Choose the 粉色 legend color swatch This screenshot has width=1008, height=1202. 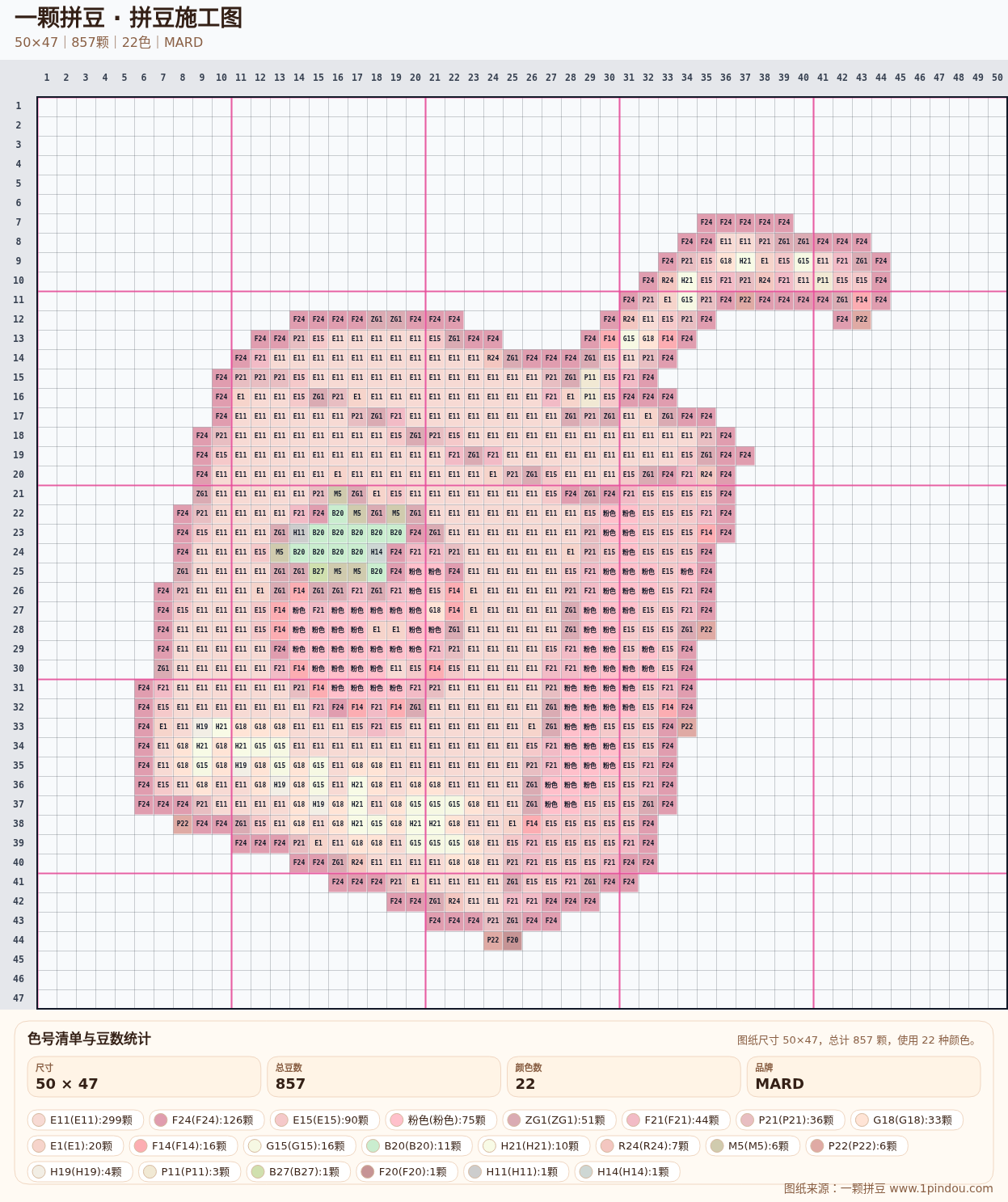396,1120
